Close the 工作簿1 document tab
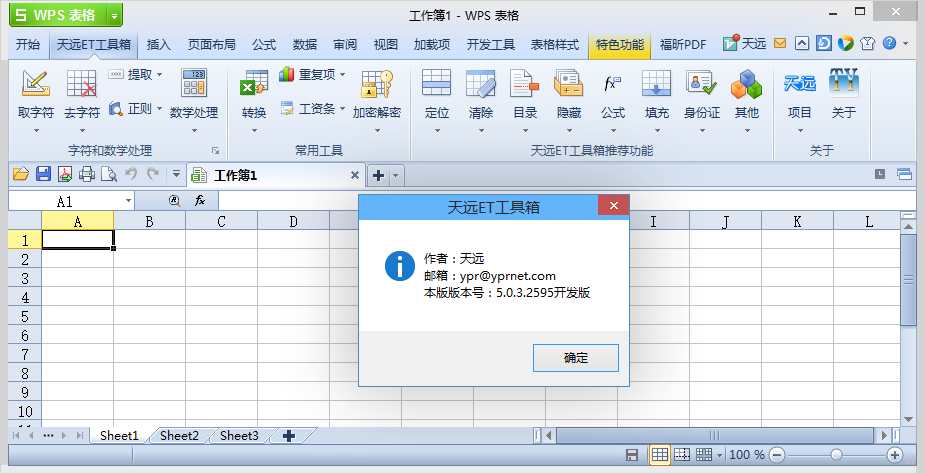Viewport: 925px width, 474px height. click(x=355, y=175)
